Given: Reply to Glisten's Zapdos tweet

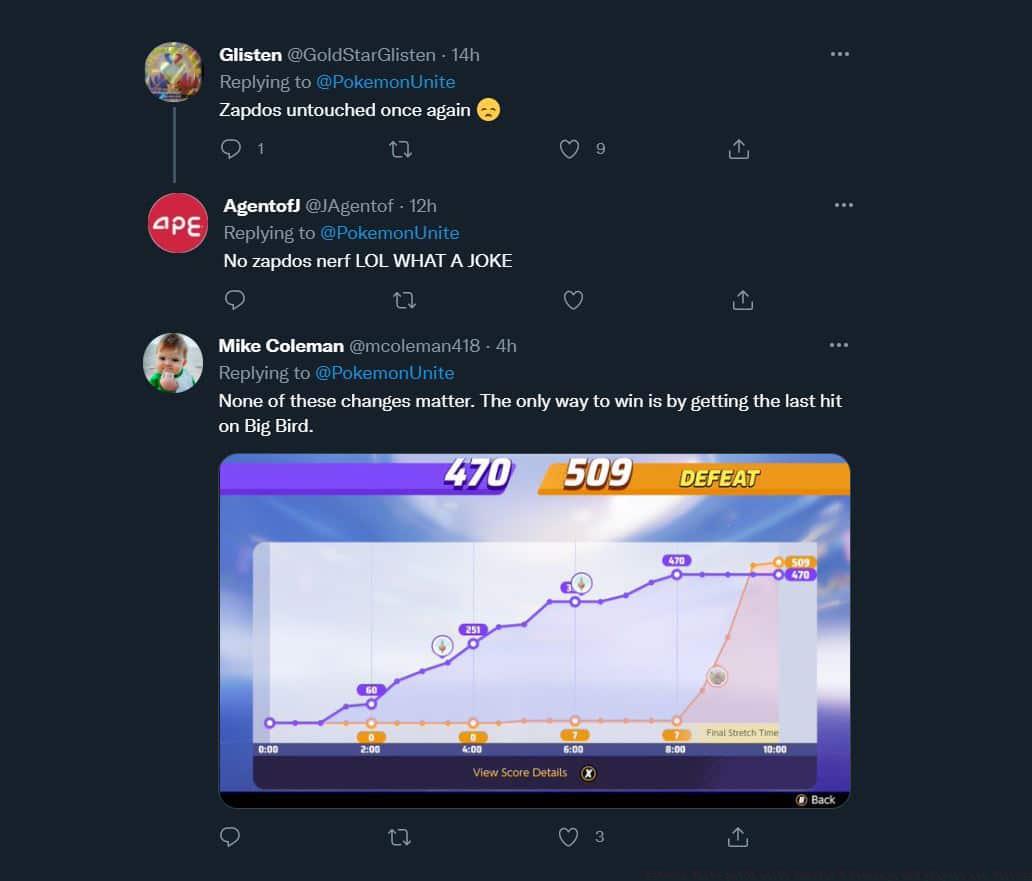Looking at the screenshot, I should click(x=231, y=149).
